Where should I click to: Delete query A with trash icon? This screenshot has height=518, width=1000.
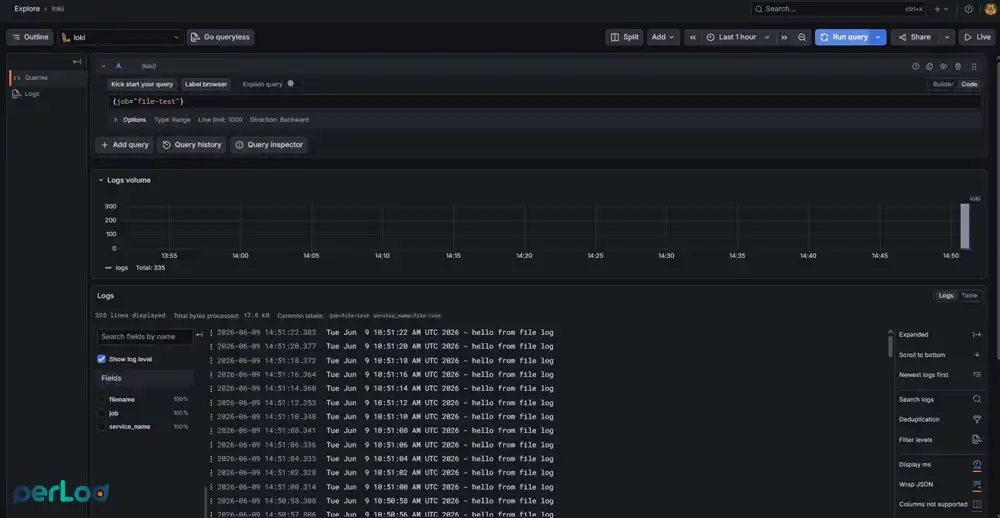pyautogui.click(x=958, y=66)
